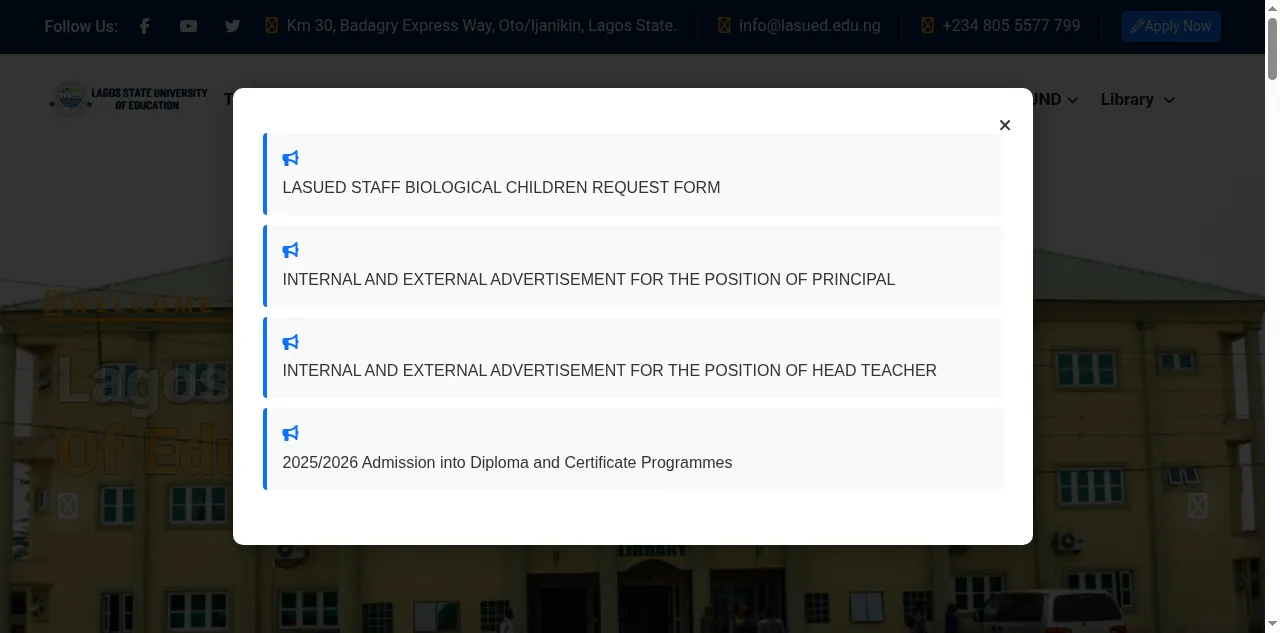Screen dimensions: 1280x633
Task: Click the Km 30, Badagry Express Way address
Action: [x=482, y=26]
